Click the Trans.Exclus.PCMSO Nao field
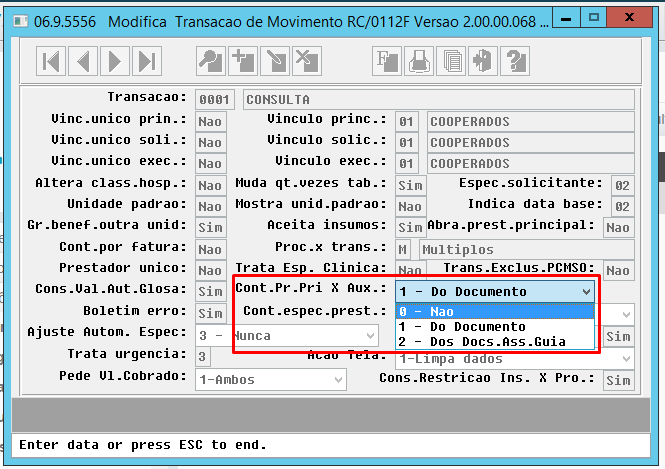The height and width of the screenshot is (469, 665). 618,271
